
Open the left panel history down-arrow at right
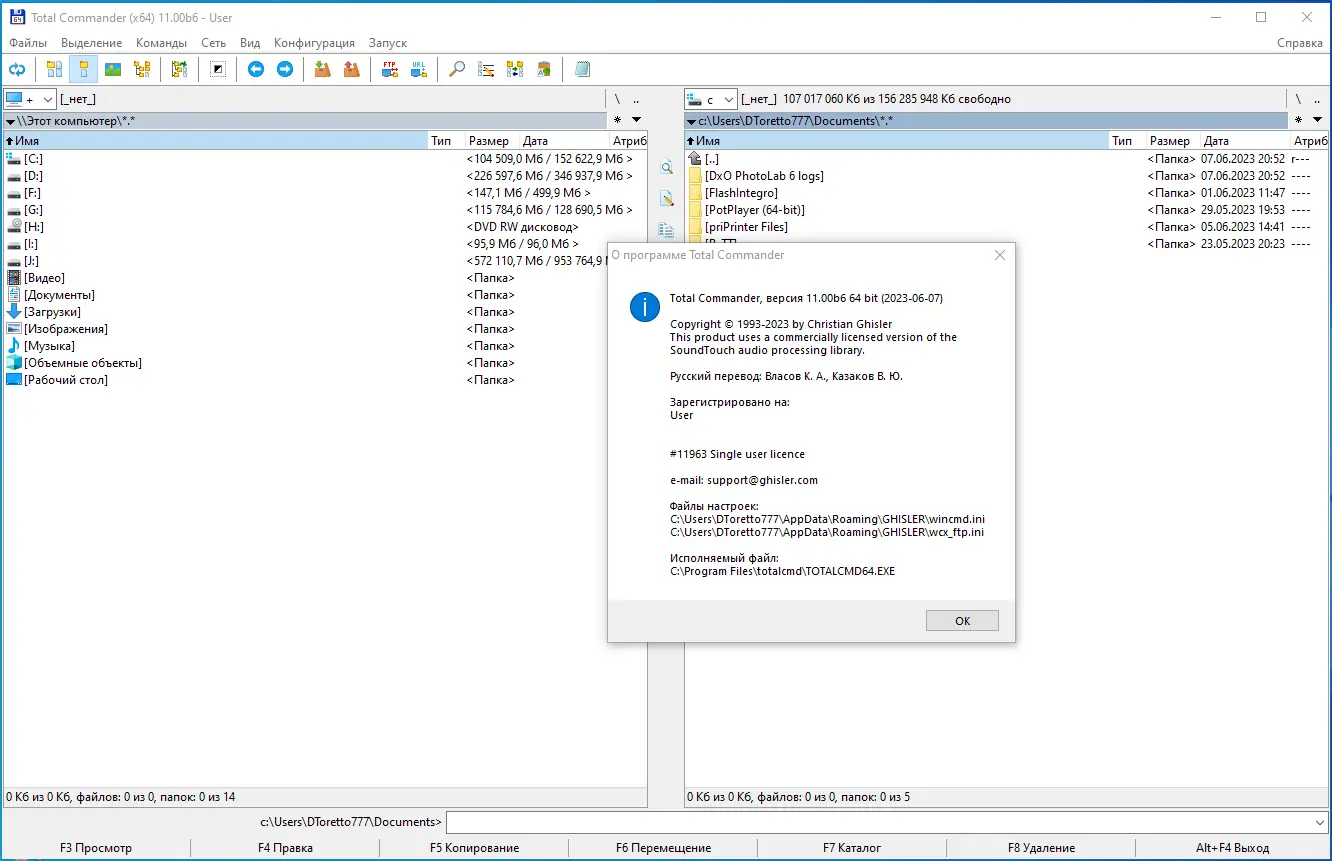click(x=636, y=121)
